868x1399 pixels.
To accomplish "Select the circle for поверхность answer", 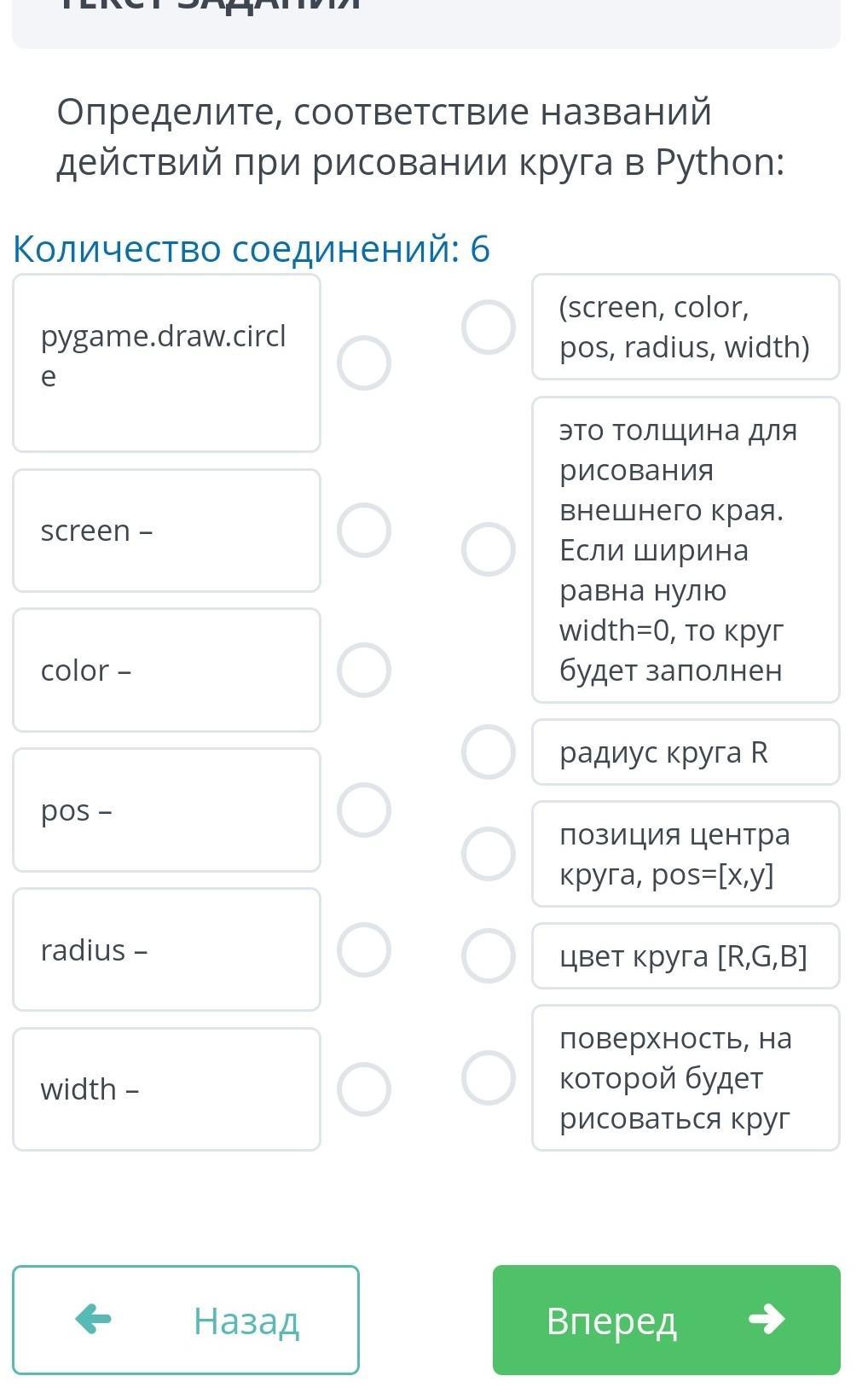I will tap(489, 1077).
